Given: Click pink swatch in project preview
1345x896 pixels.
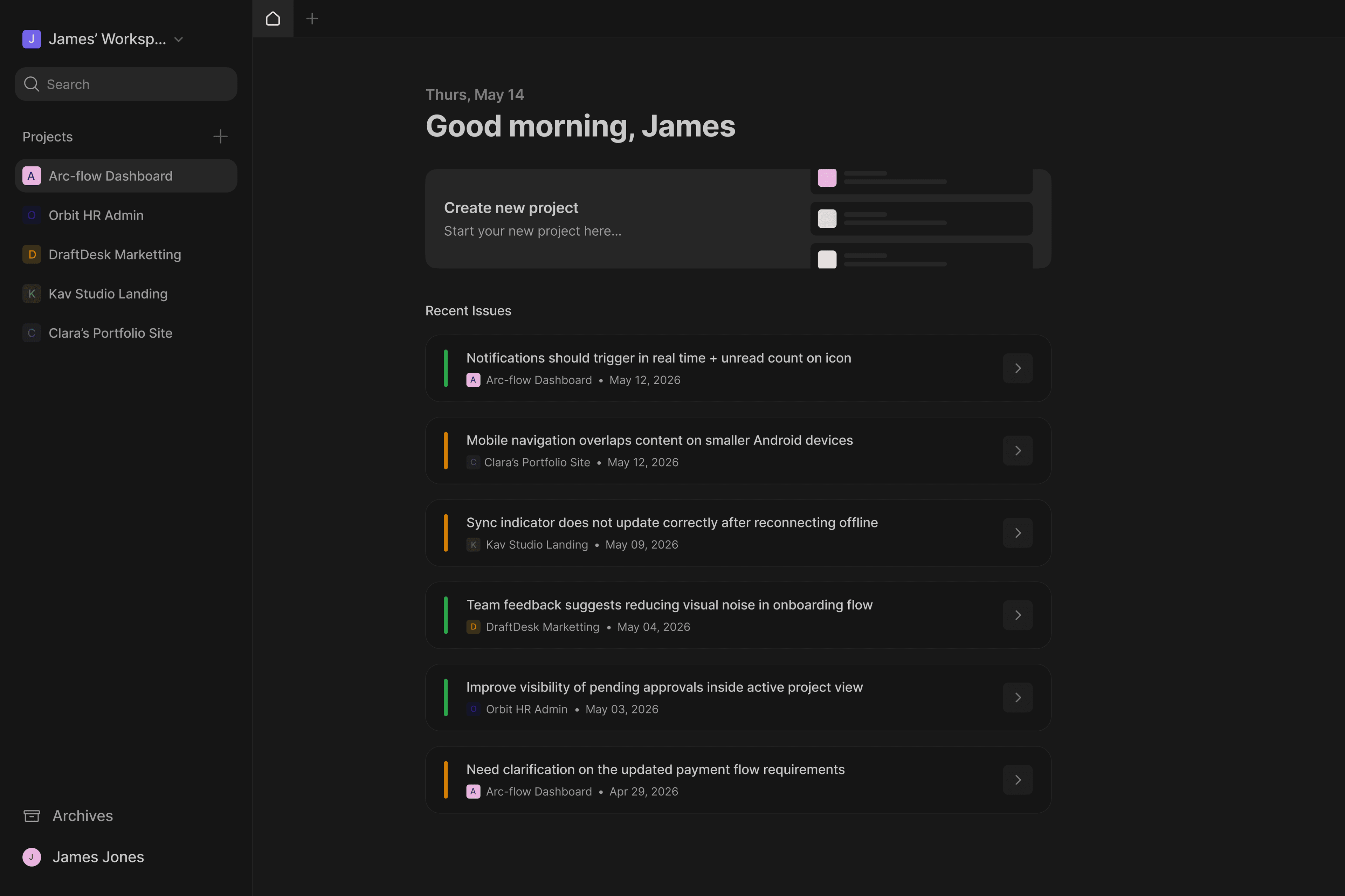Looking at the screenshot, I should tap(827, 177).
